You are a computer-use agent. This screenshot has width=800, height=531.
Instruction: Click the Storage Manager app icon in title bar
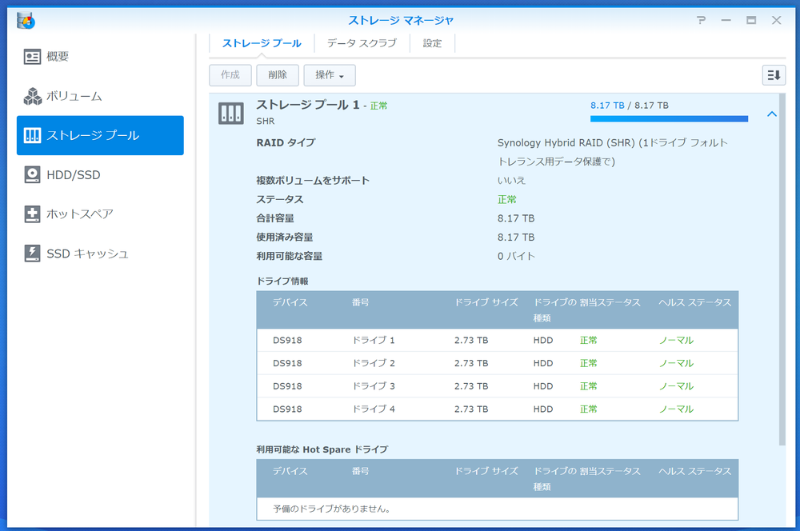tap(26, 20)
